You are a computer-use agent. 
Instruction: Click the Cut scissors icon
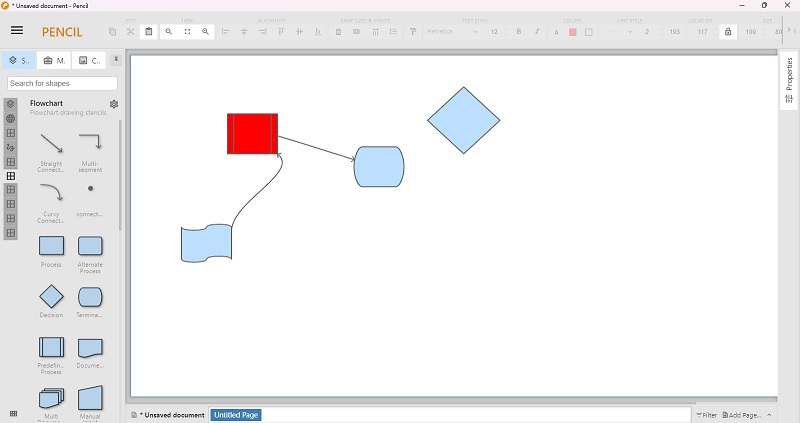coord(131,32)
